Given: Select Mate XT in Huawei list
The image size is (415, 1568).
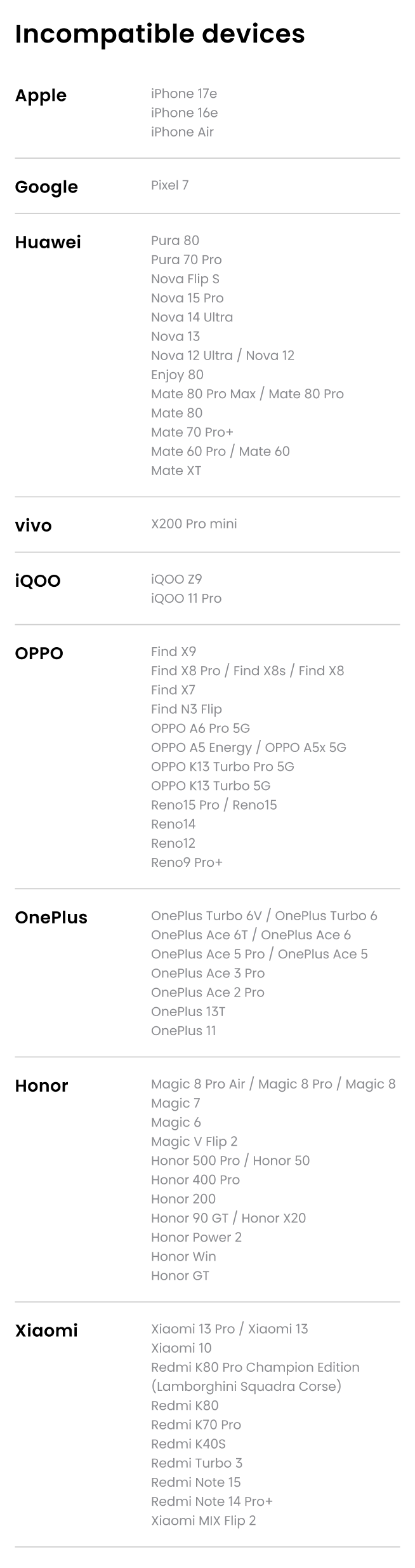Looking at the screenshot, I should click(x=176, y=471).
